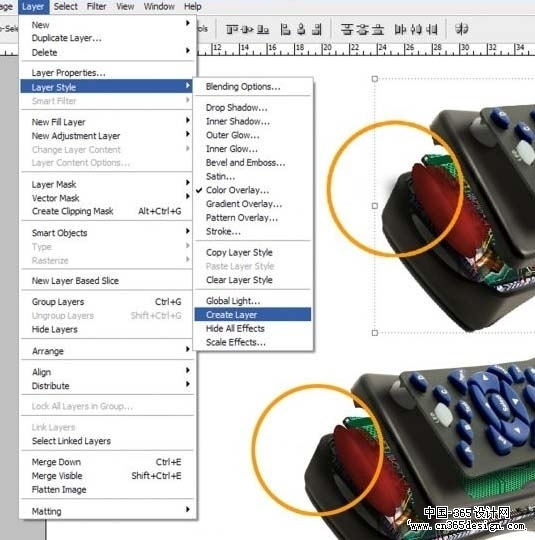Open the Filter menu

96,7
